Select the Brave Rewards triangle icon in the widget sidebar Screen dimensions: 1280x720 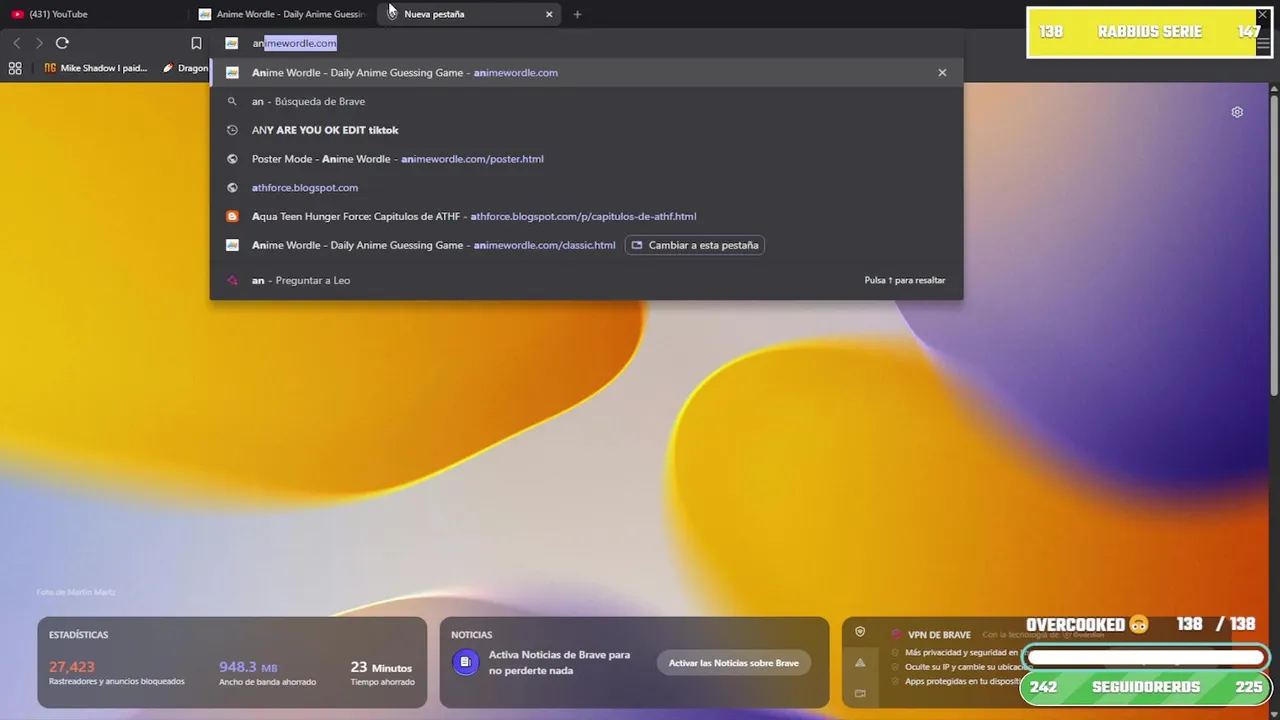point(860,662)
